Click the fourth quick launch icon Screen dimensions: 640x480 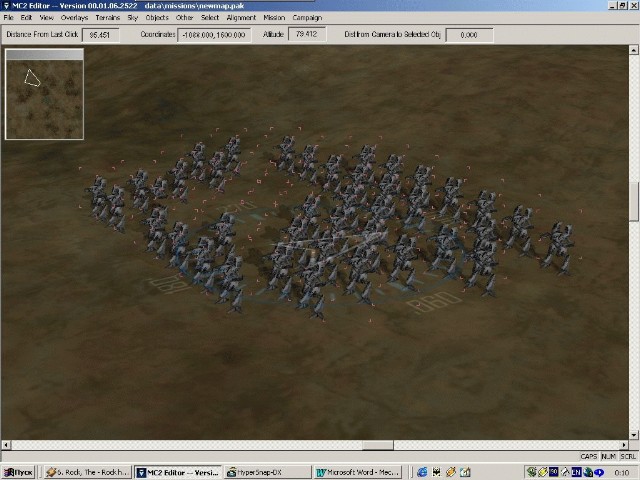pos(465,472)
